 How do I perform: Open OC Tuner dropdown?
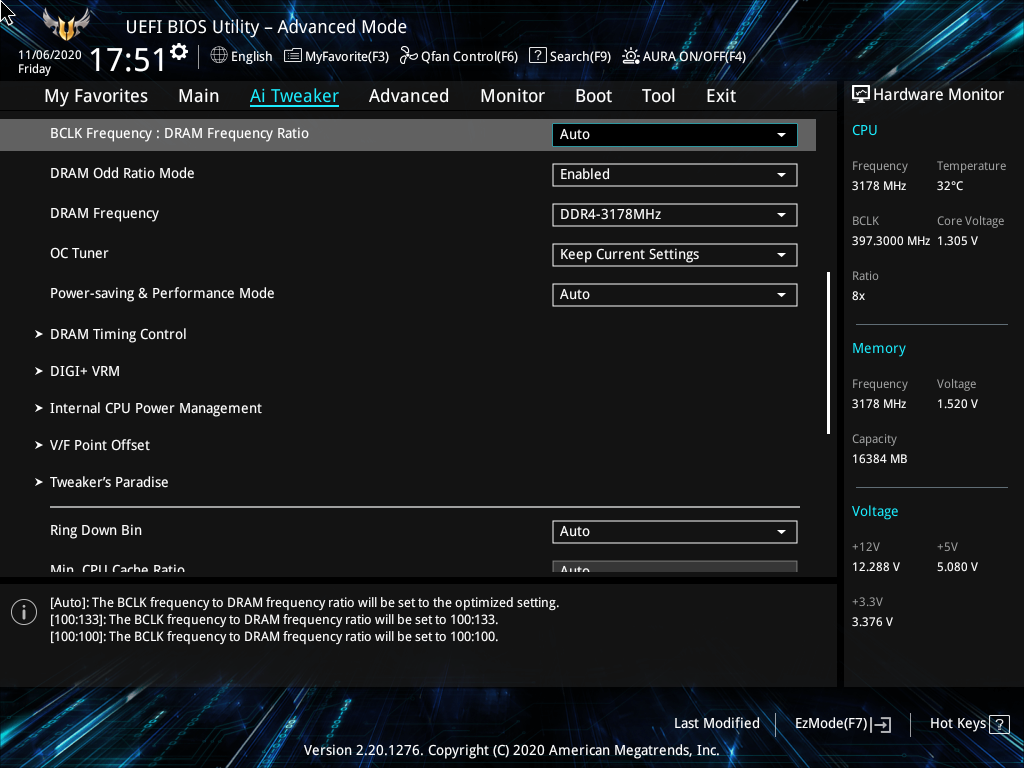coord(675,255)
